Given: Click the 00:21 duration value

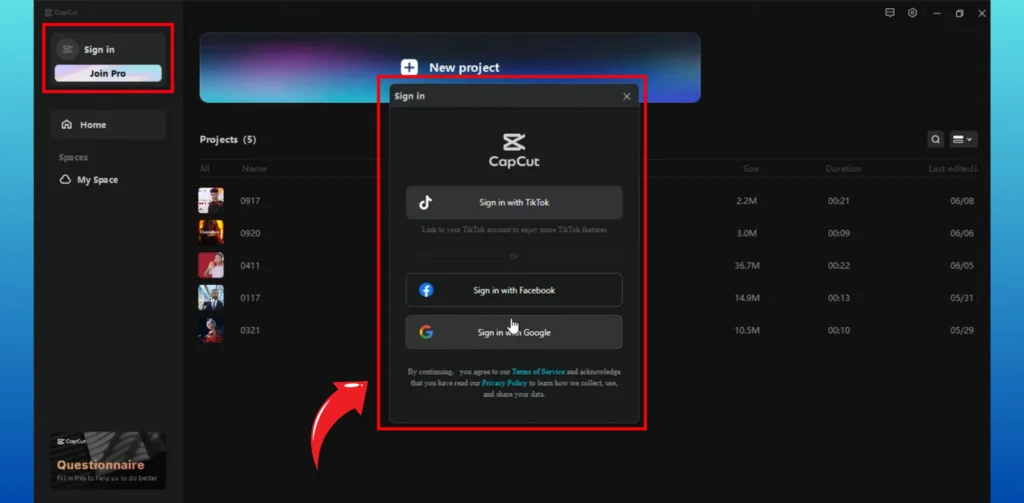Looking at the screenshot, I should pos(839,201).
